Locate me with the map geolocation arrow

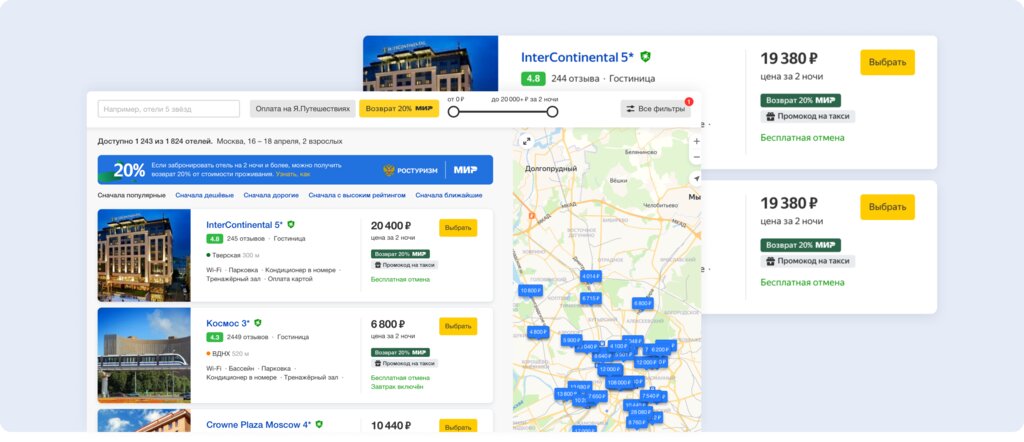[696, 178]
